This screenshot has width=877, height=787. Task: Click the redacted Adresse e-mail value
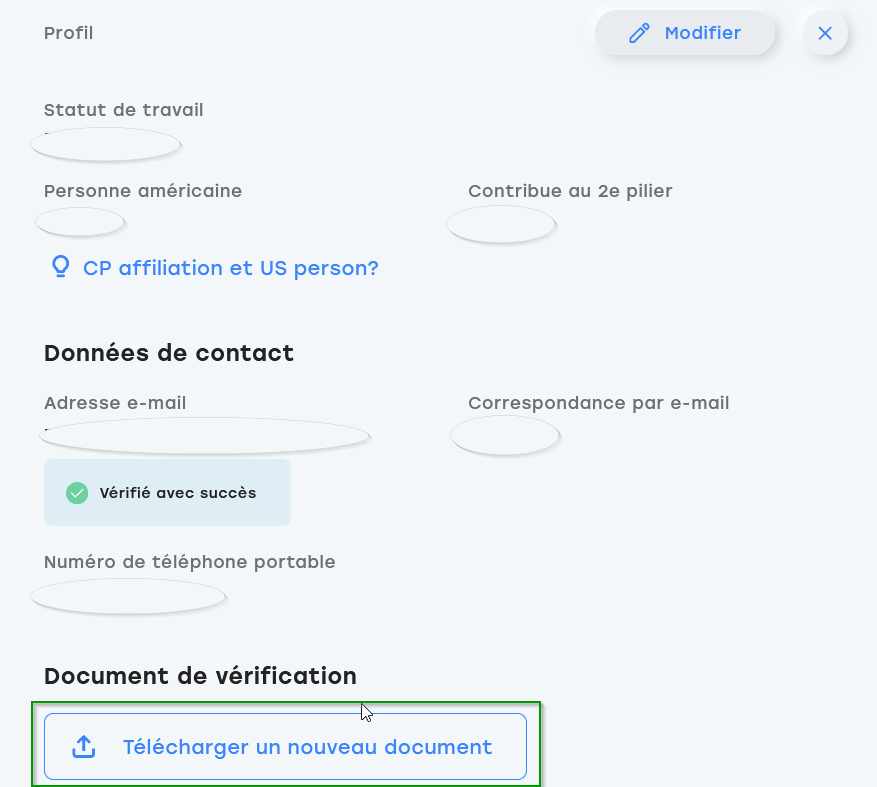pyautogui.click(x=205, y=435)
